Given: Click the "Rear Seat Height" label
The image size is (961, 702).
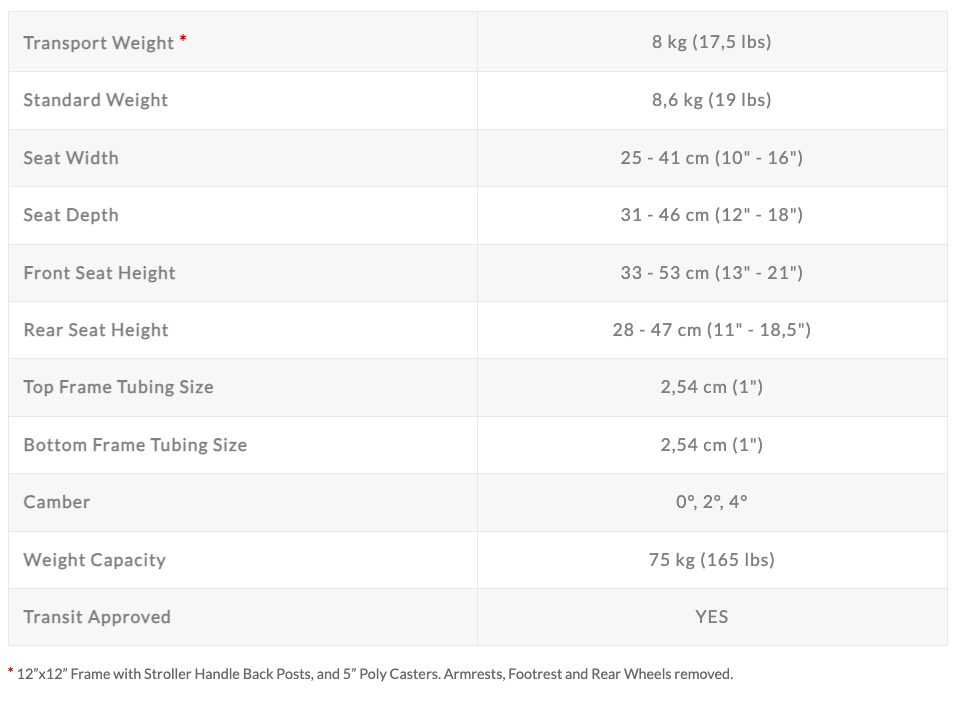Looking at the screenshot, I should 96,330.
